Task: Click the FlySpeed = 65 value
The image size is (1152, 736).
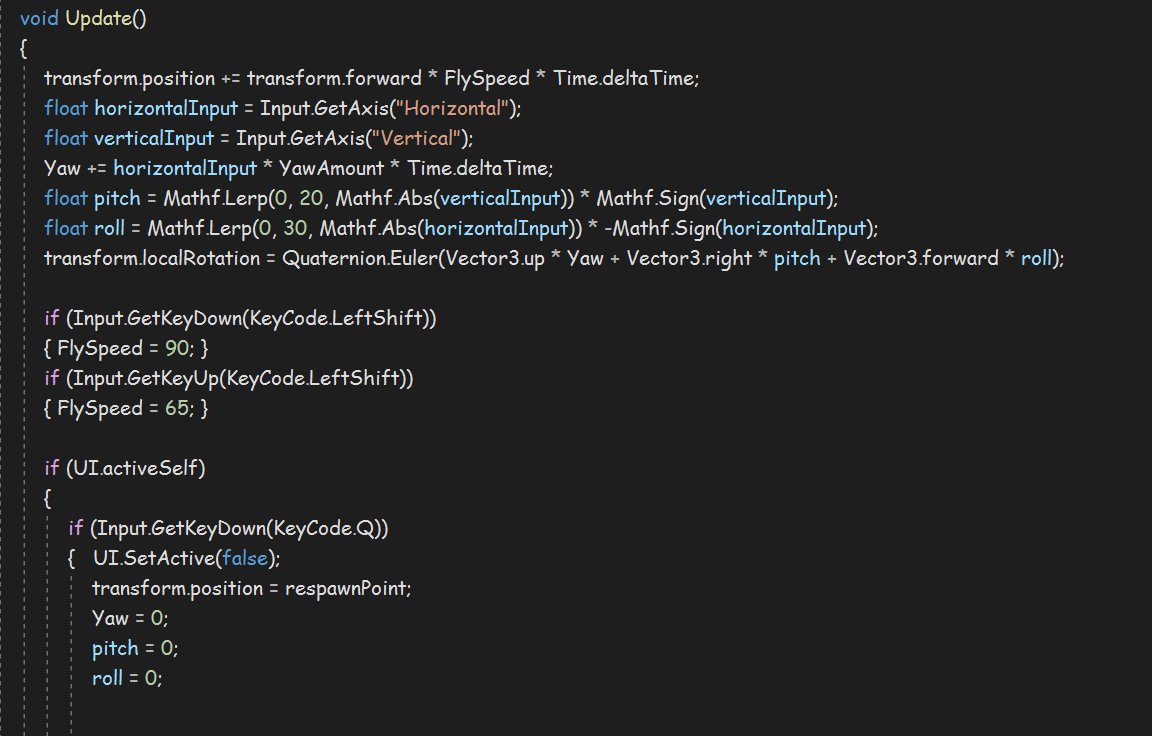Action: pos(177,408)
